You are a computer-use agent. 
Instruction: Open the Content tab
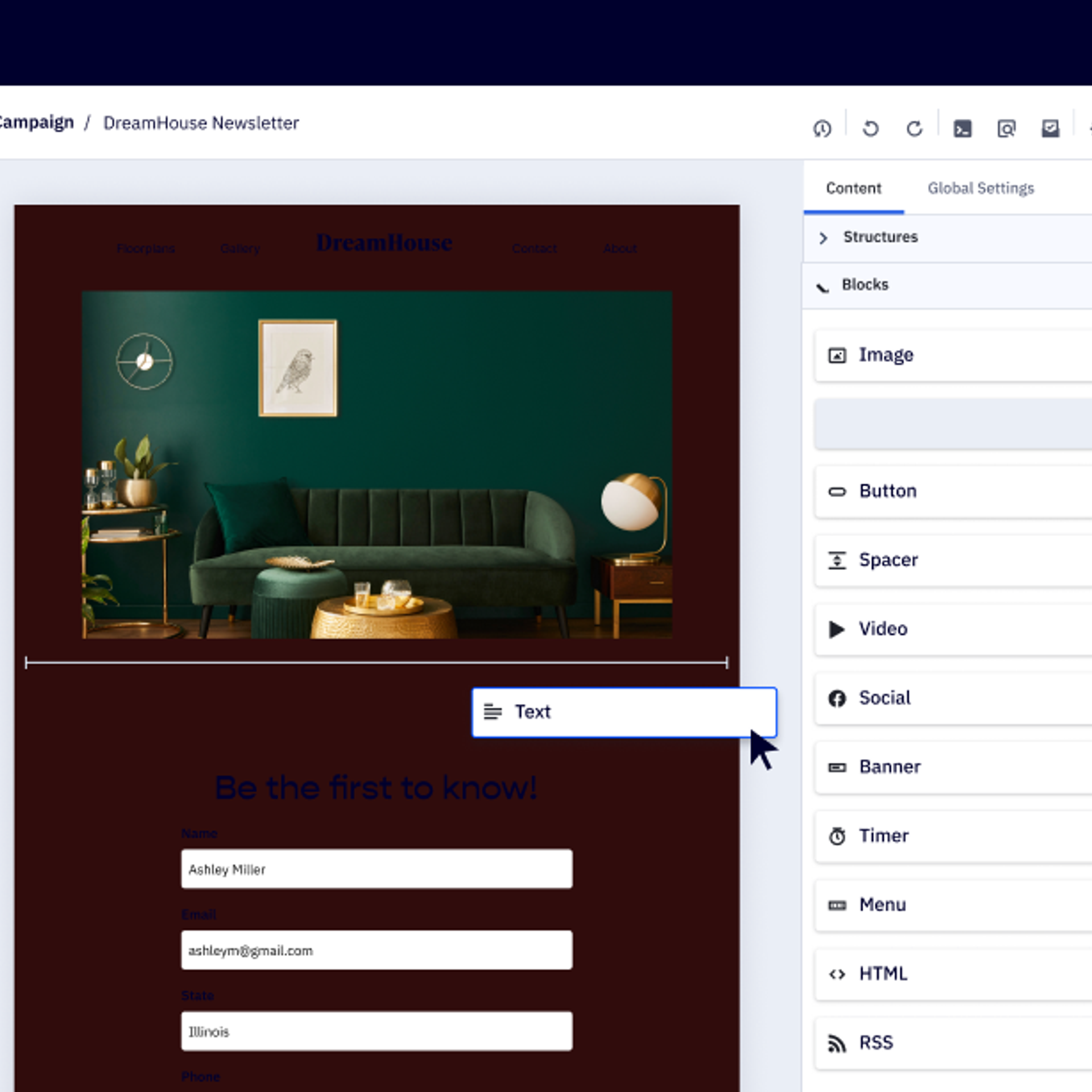[853, 188]
